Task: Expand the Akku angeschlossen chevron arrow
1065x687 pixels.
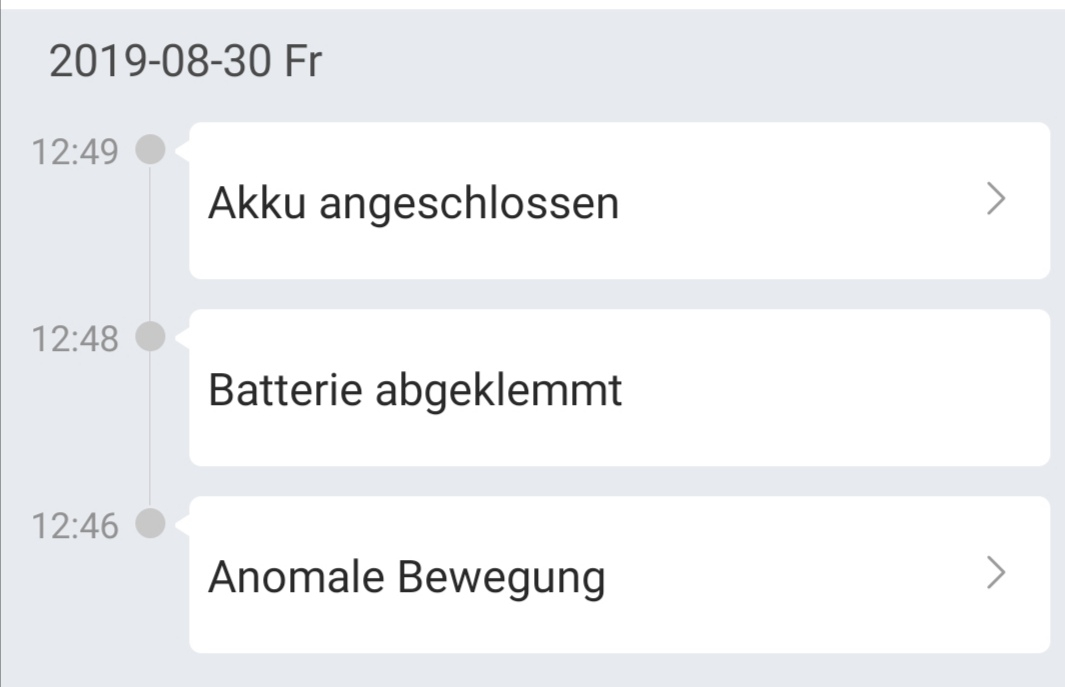Action: point(994,201)
